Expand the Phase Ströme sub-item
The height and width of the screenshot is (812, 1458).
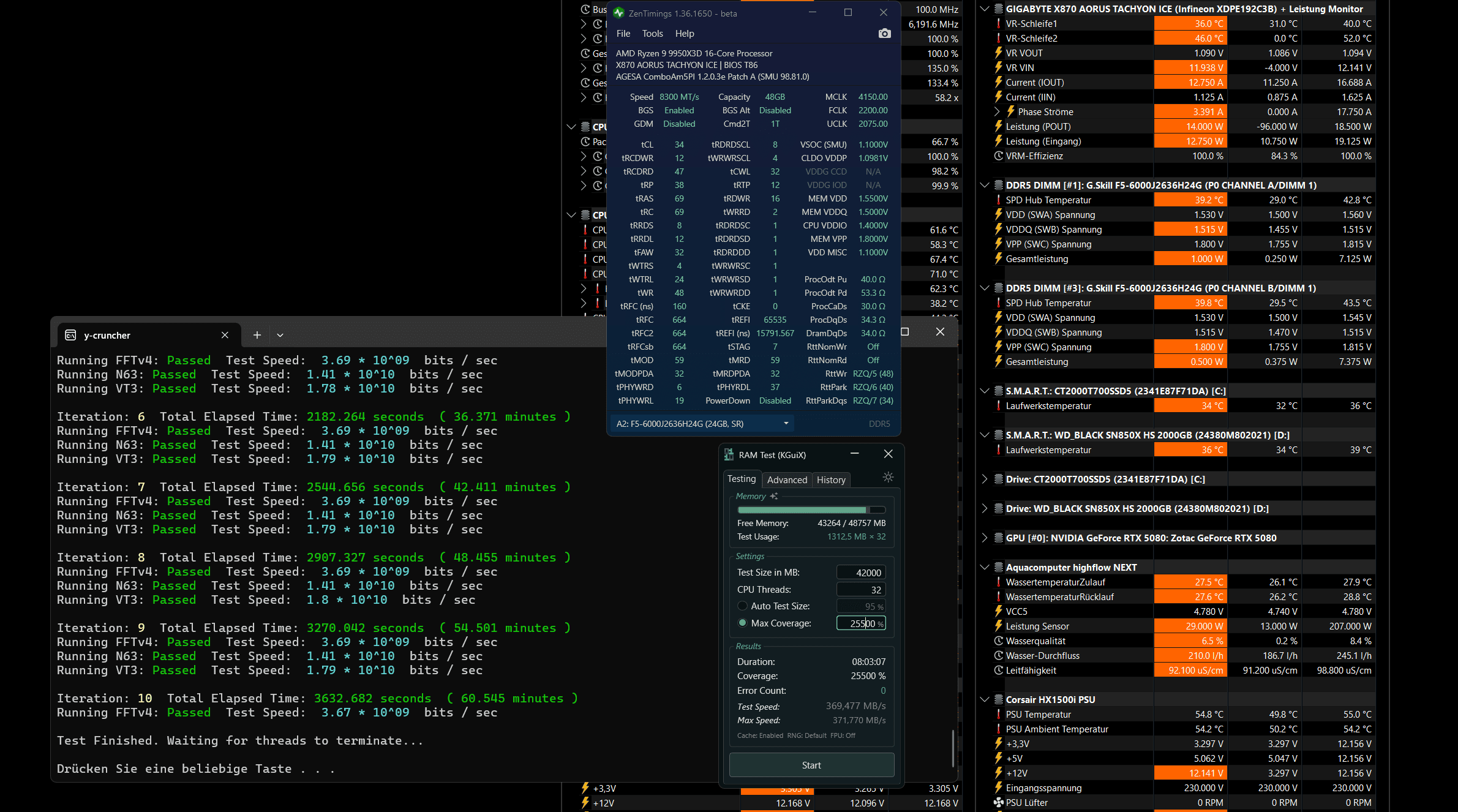pyautogui.click(x=997, y=111)
